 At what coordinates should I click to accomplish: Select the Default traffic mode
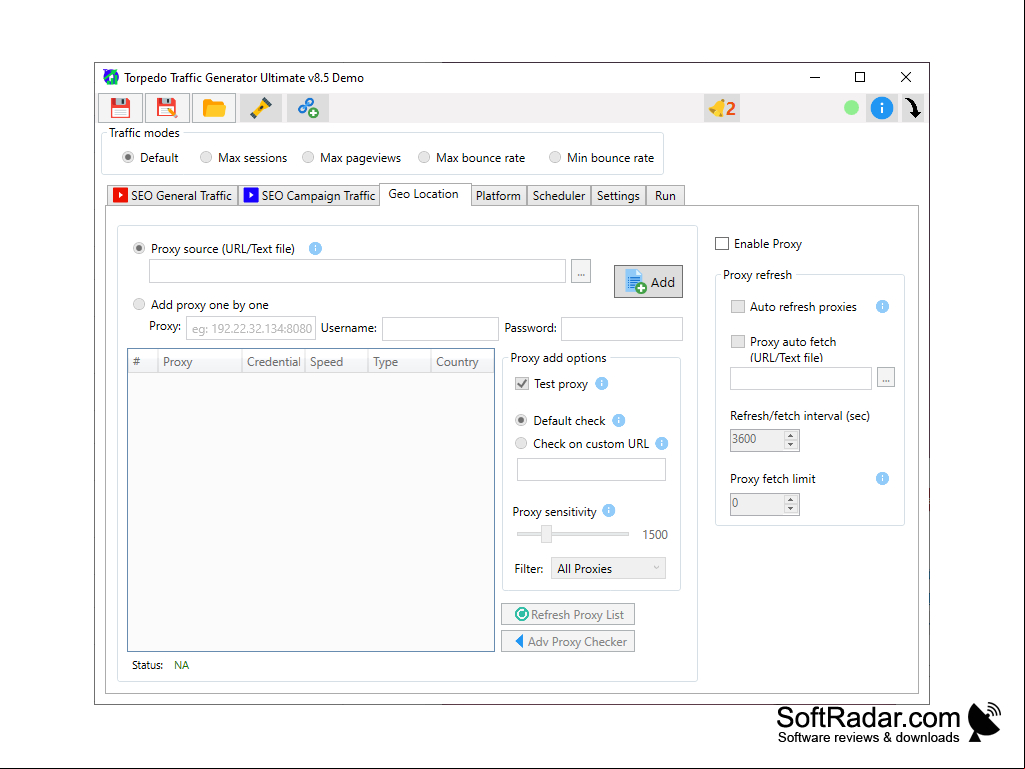(128, 158)
